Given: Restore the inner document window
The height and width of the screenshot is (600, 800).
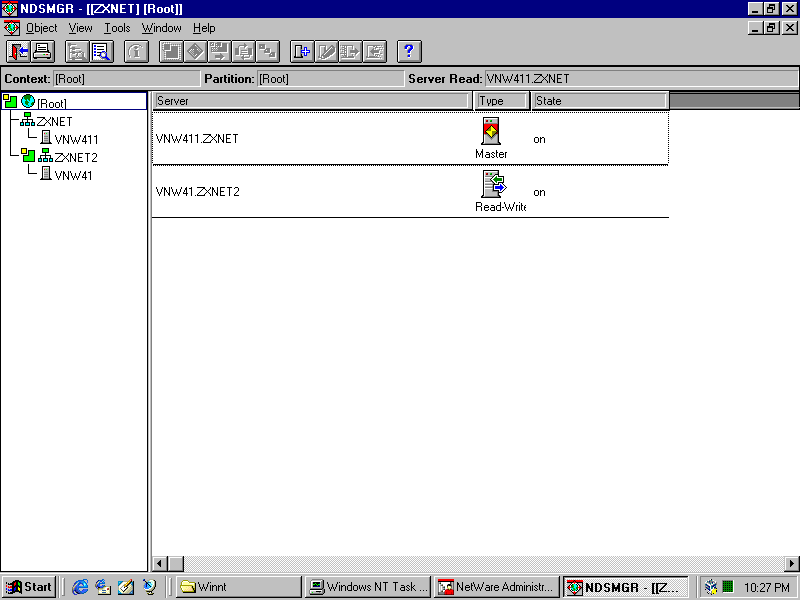Looking at the screenshot, I should coord(772,28).
